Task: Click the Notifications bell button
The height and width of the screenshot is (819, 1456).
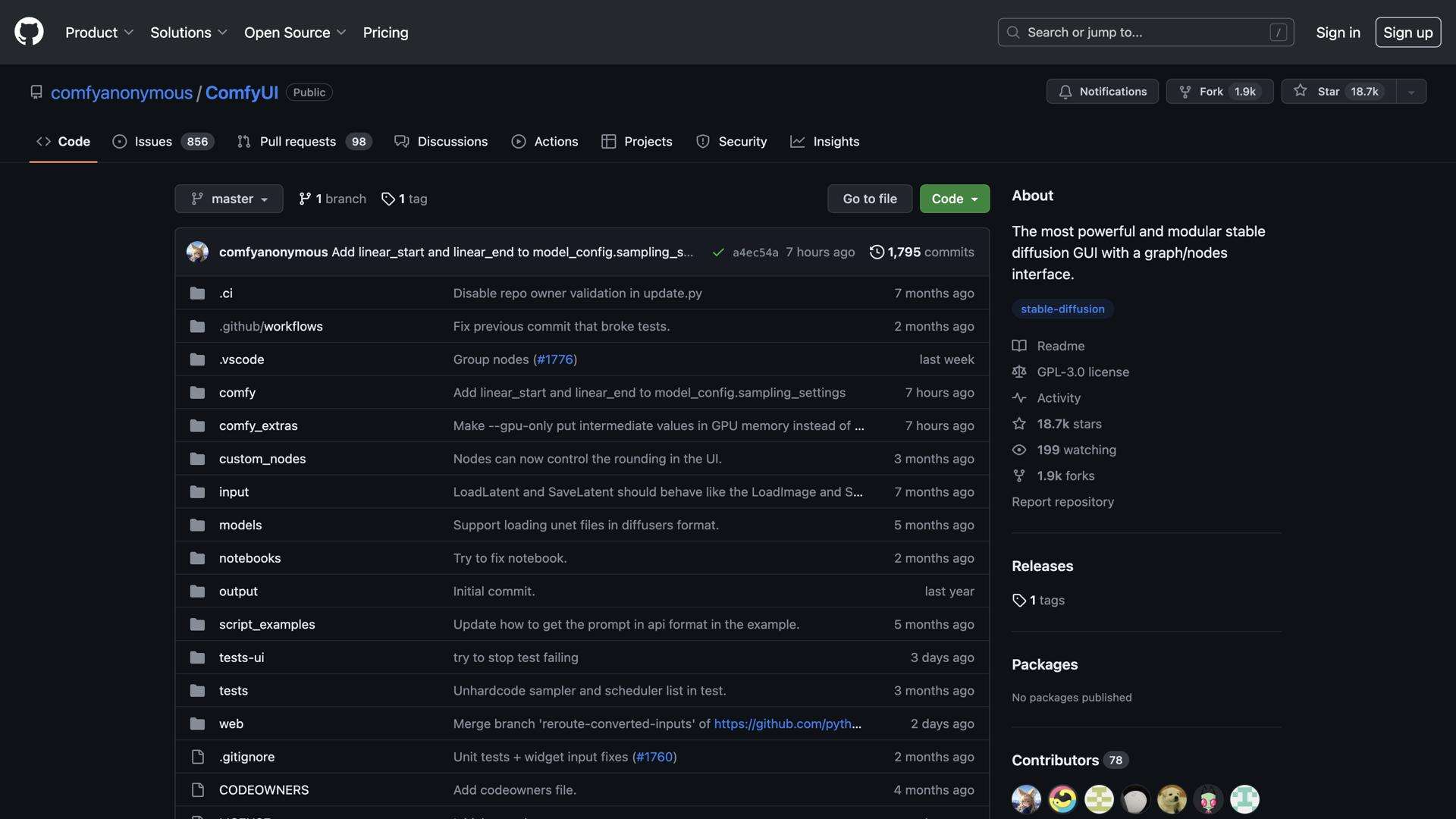Action: click(1102, 91)
